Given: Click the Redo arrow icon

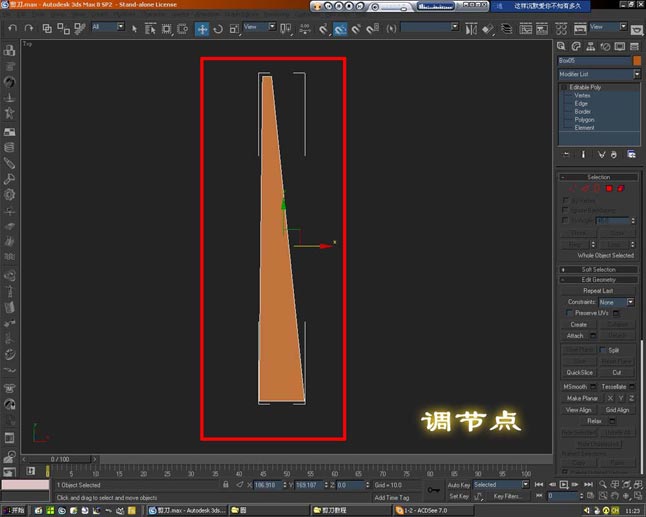Looking at the screenshot, I should click(29, 28).
